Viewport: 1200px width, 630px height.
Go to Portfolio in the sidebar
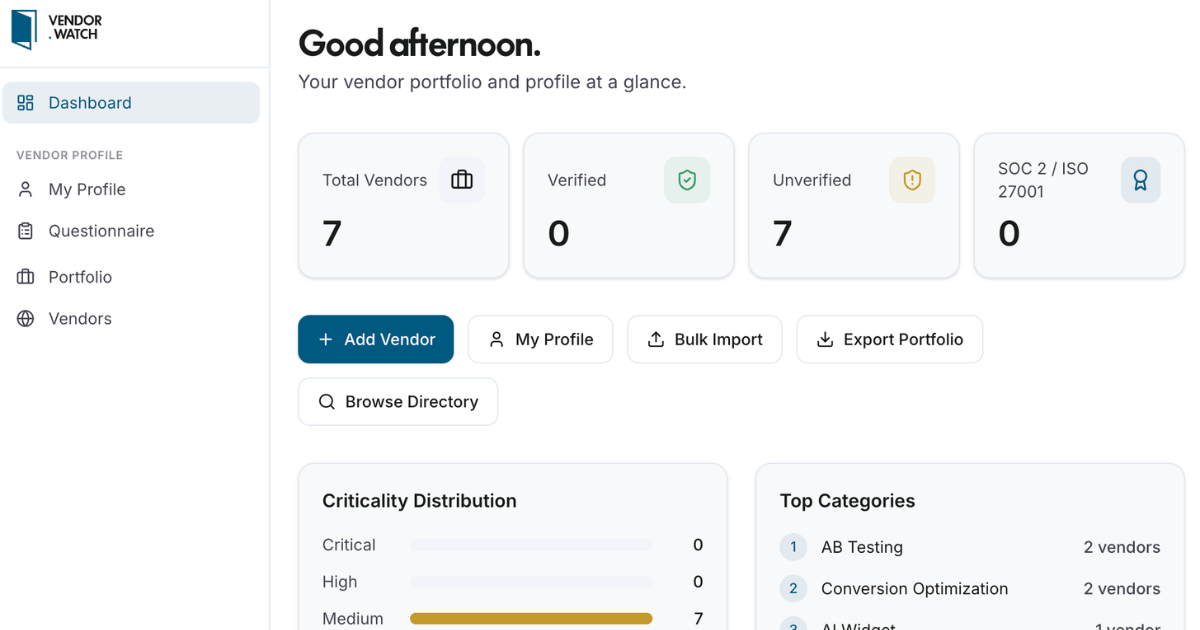tap(80, 277)
